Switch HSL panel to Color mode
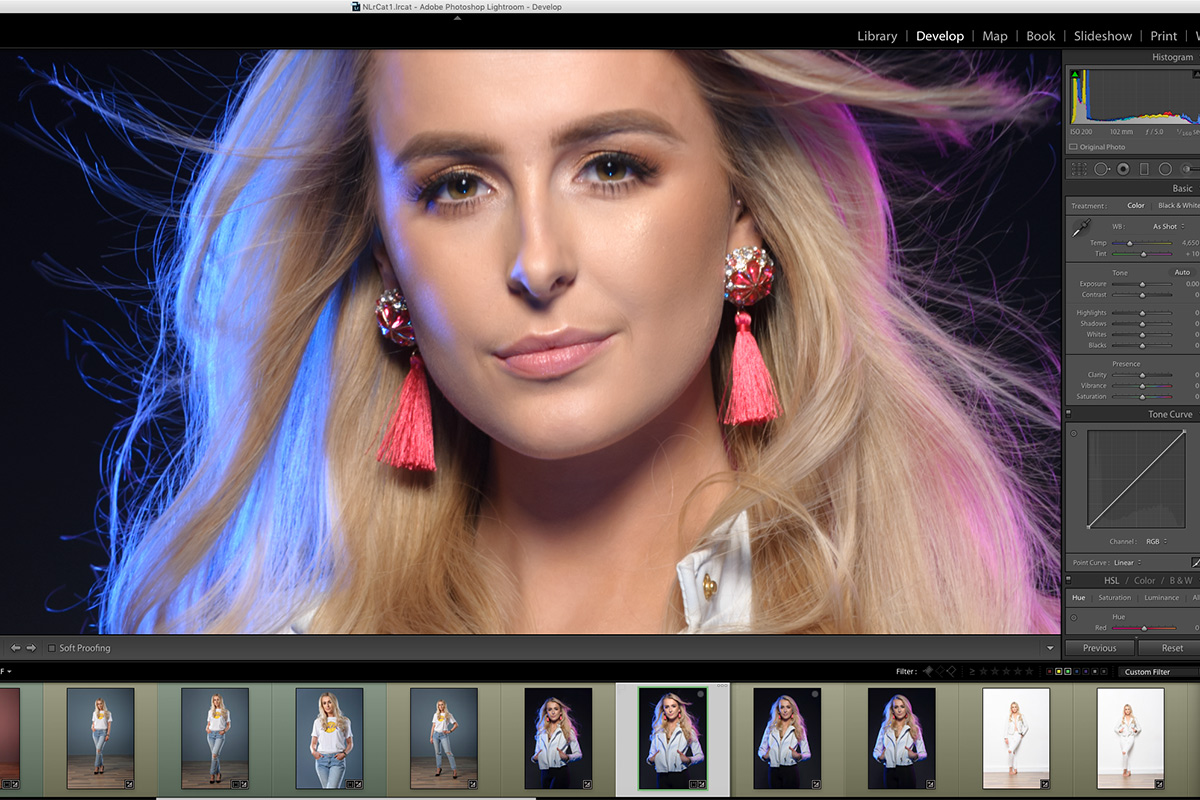This screenshot has height=800, width=1200. pos(1145,580)
